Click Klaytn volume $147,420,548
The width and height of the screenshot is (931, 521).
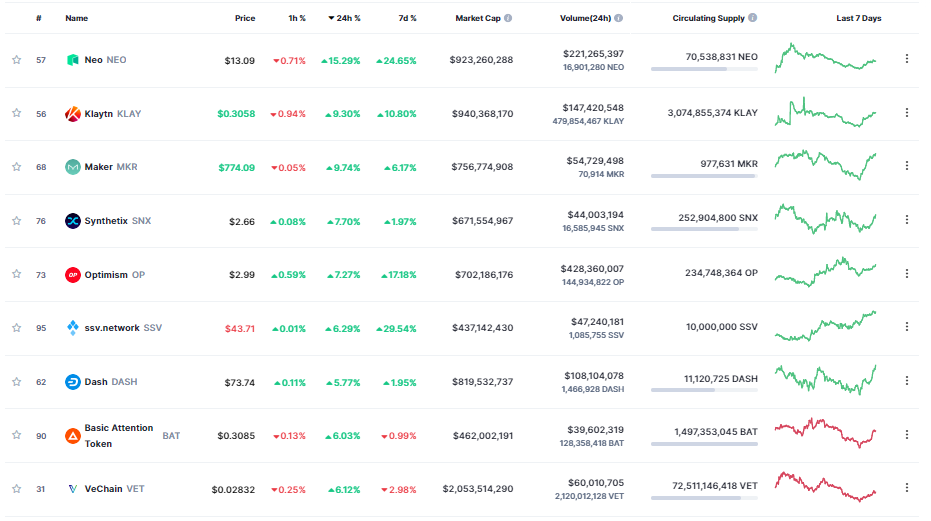(593, 108)
